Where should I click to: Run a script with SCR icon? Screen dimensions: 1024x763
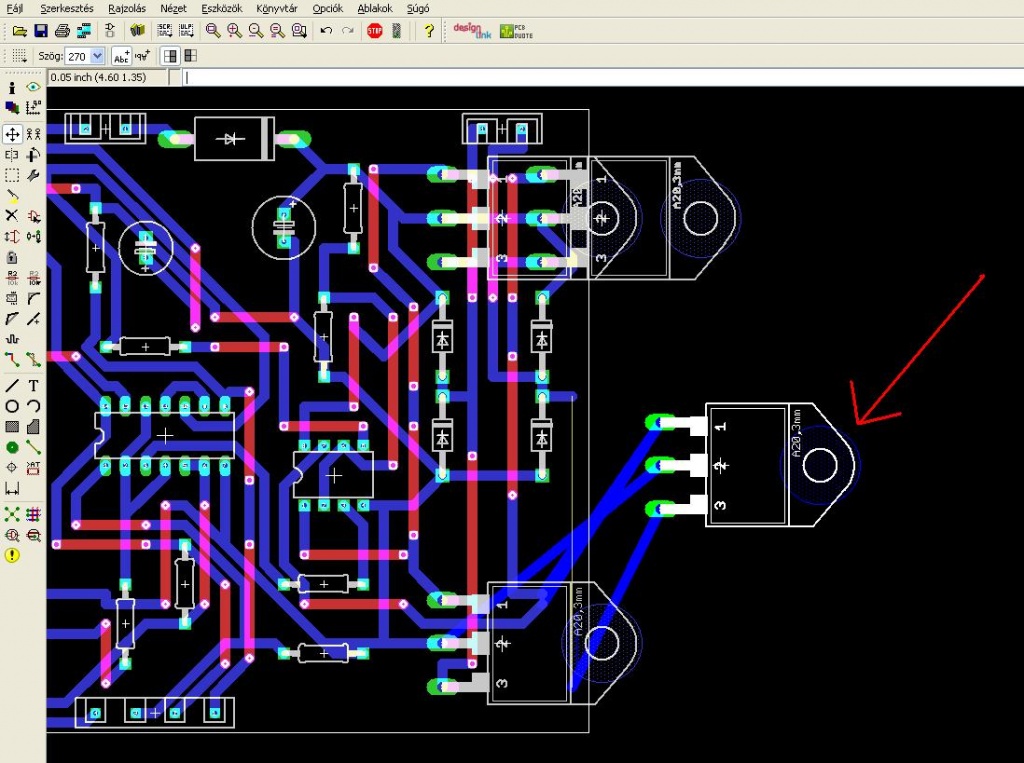165,31
